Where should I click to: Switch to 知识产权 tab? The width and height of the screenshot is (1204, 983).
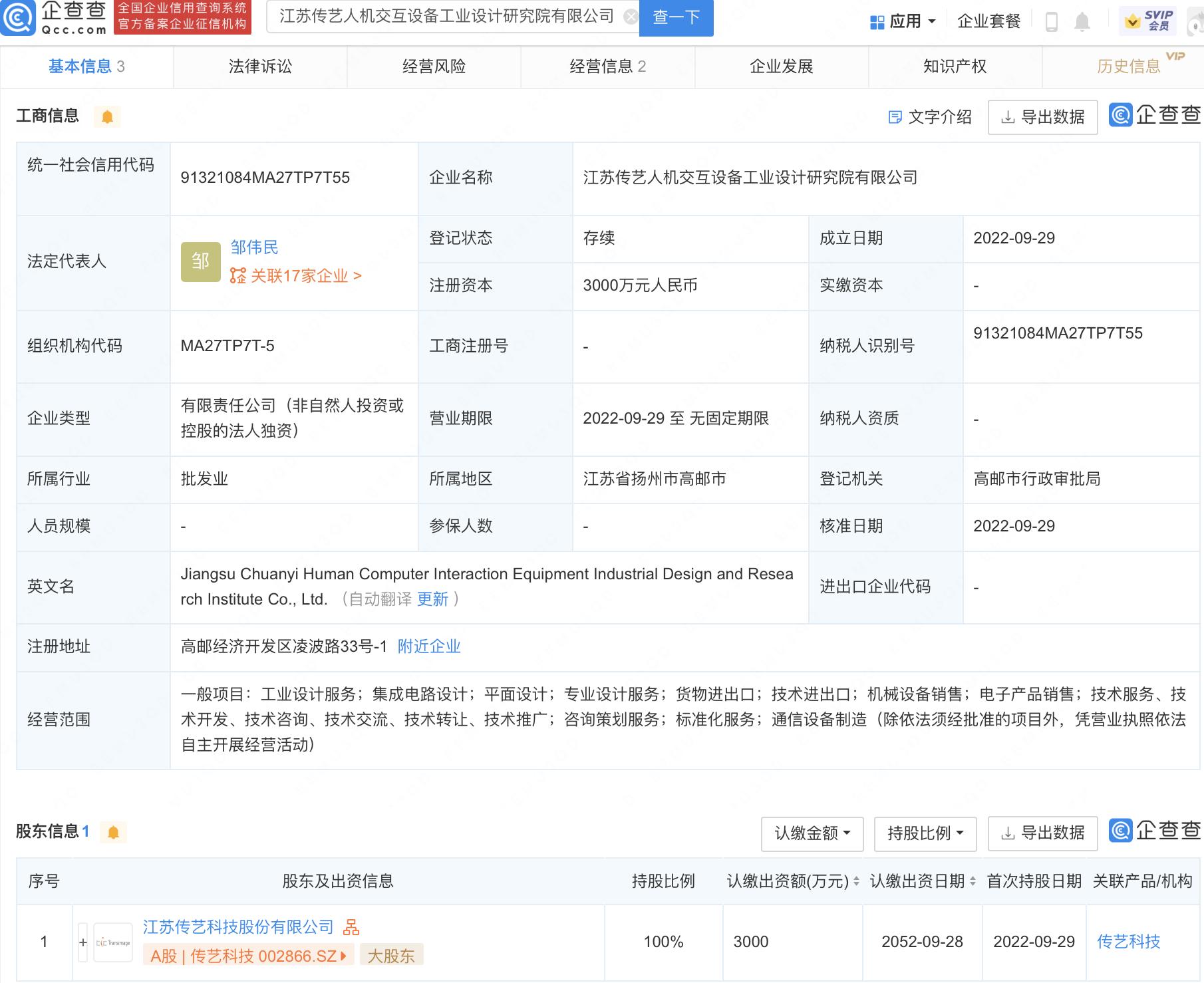(955, 67)
